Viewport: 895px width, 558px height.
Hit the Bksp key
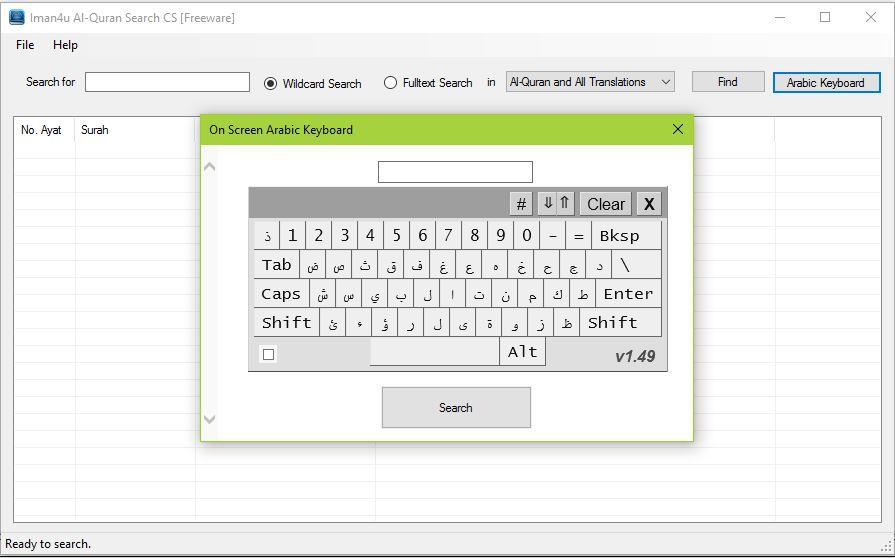626,235
